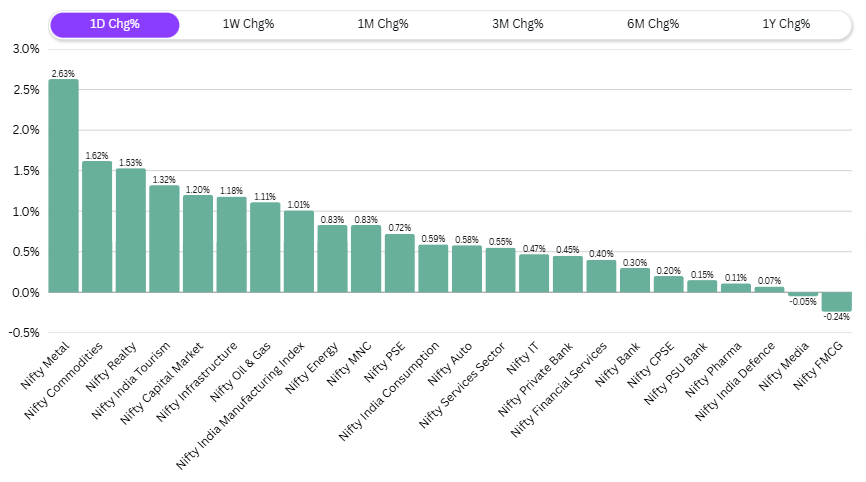Click the Nifty Capital Market bar
Image resolution: width=866 pixels, height=482 pixels.
point(198,244)
